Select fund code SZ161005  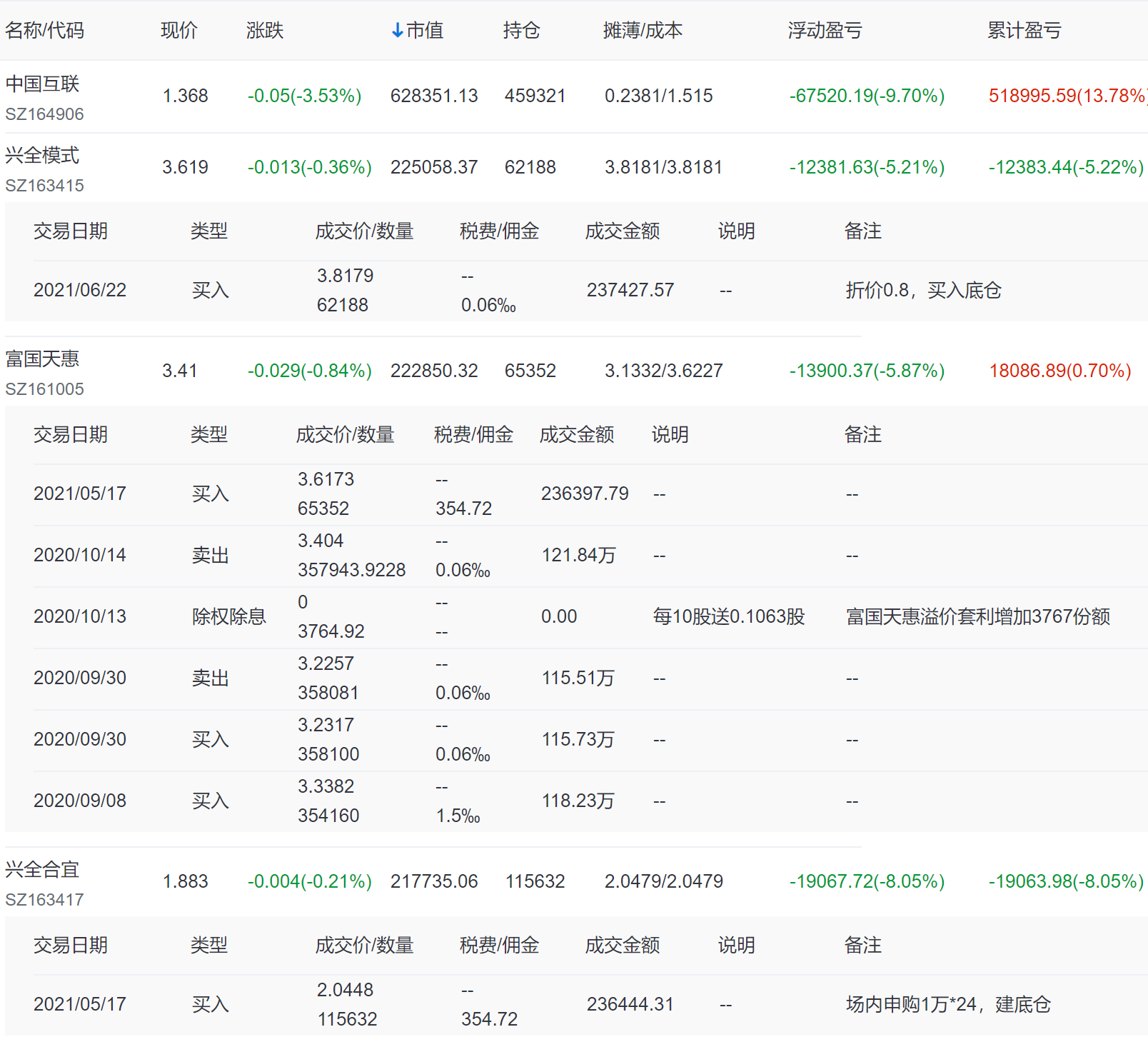[x=44, y=389]
